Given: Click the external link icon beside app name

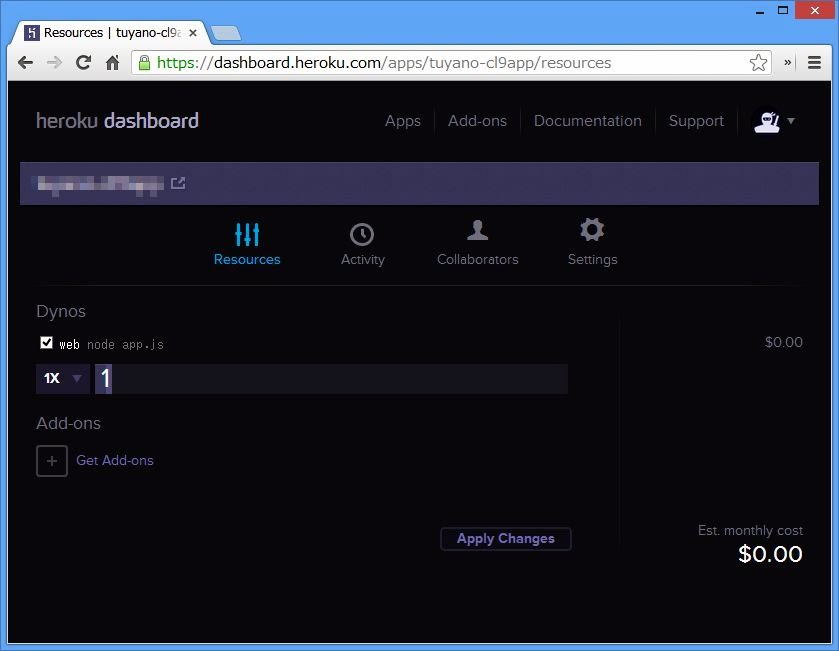Looking at the screenshot, I should pos(178,183).
